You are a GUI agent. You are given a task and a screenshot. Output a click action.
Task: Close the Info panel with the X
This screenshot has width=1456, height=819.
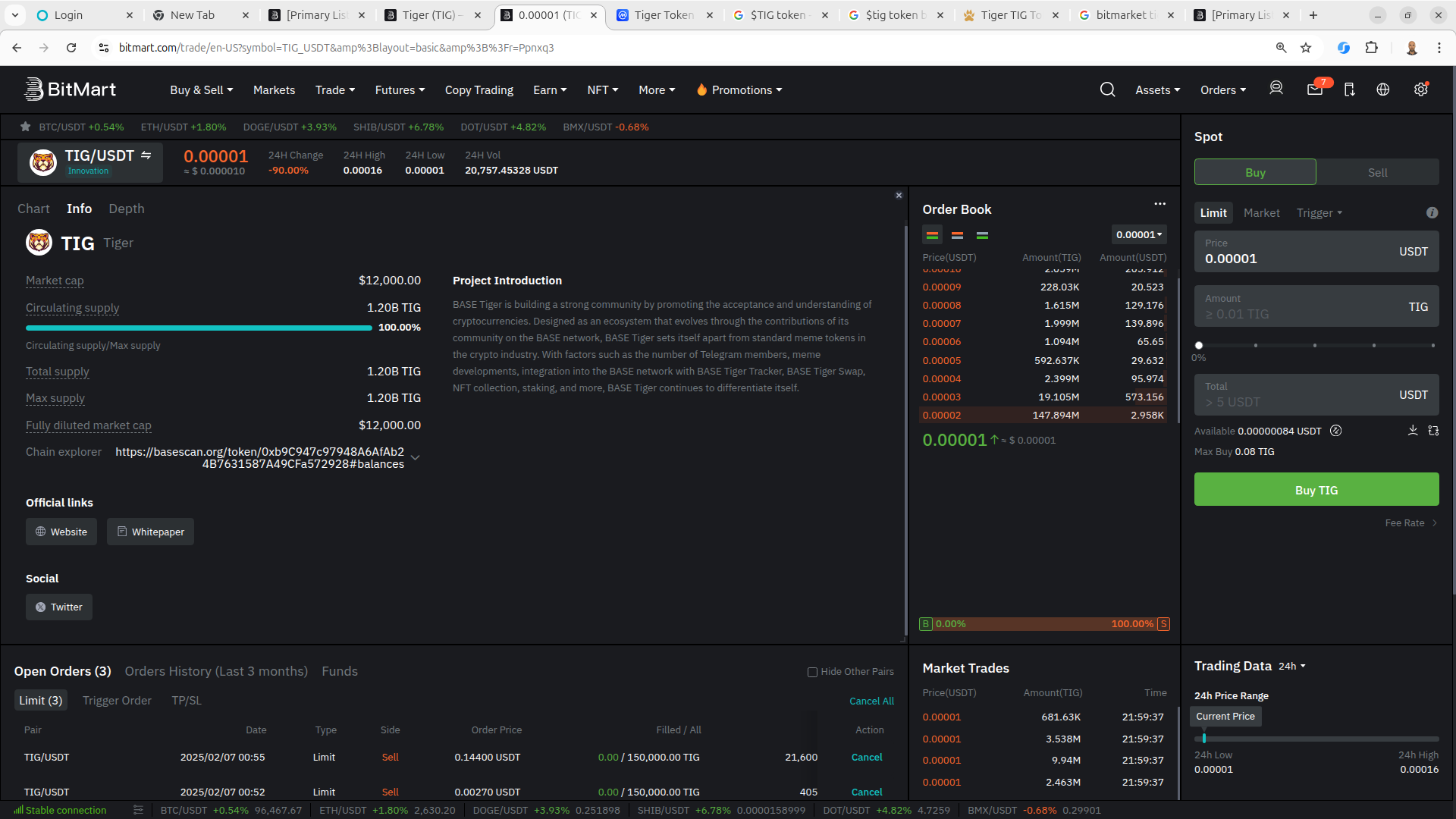click(x=899, y=196)
